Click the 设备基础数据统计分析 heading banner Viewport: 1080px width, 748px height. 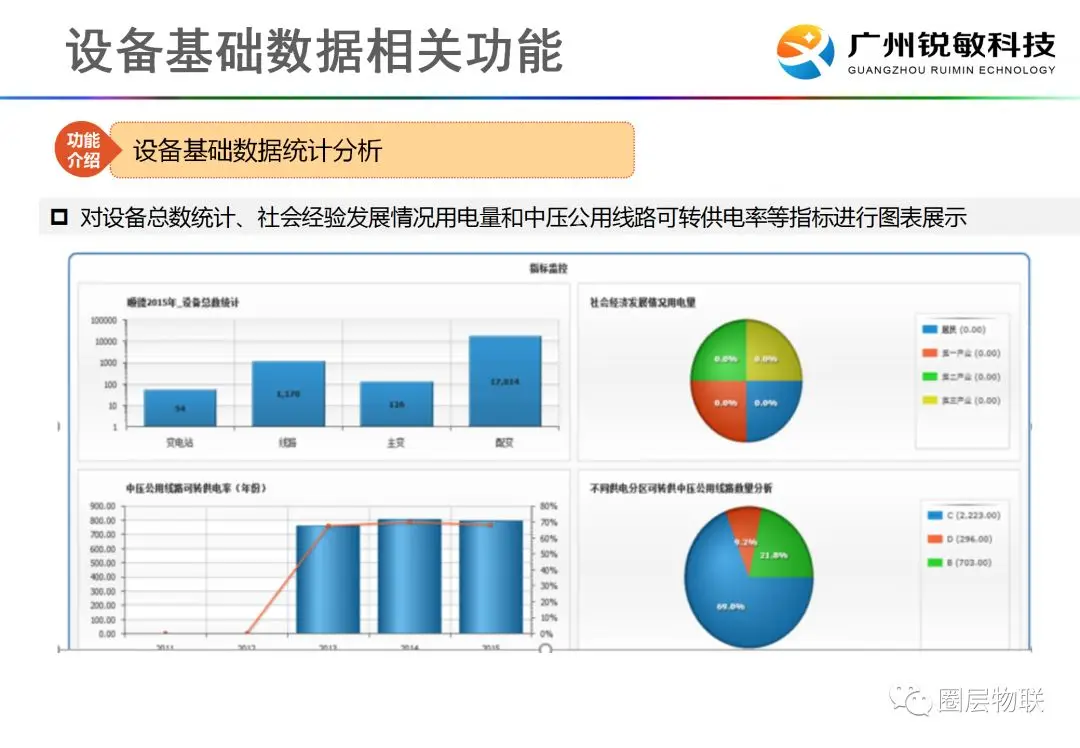372,150
